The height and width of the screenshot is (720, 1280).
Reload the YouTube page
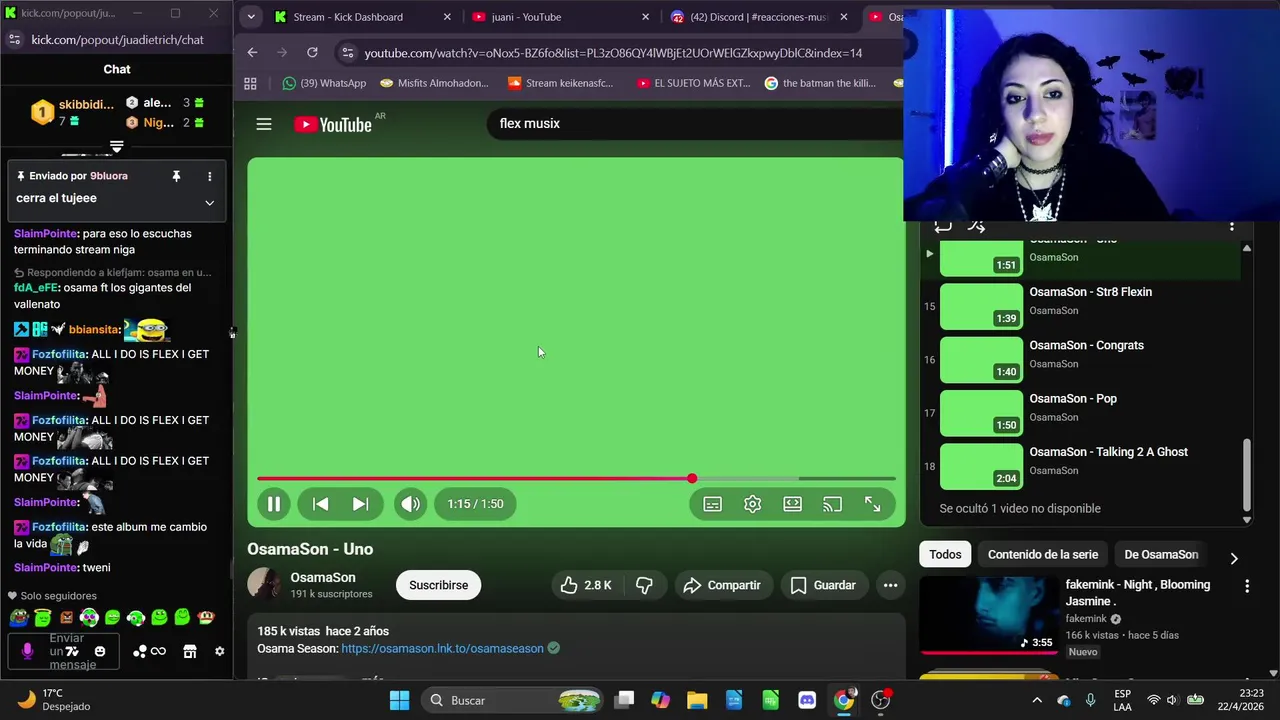(312, 53)
